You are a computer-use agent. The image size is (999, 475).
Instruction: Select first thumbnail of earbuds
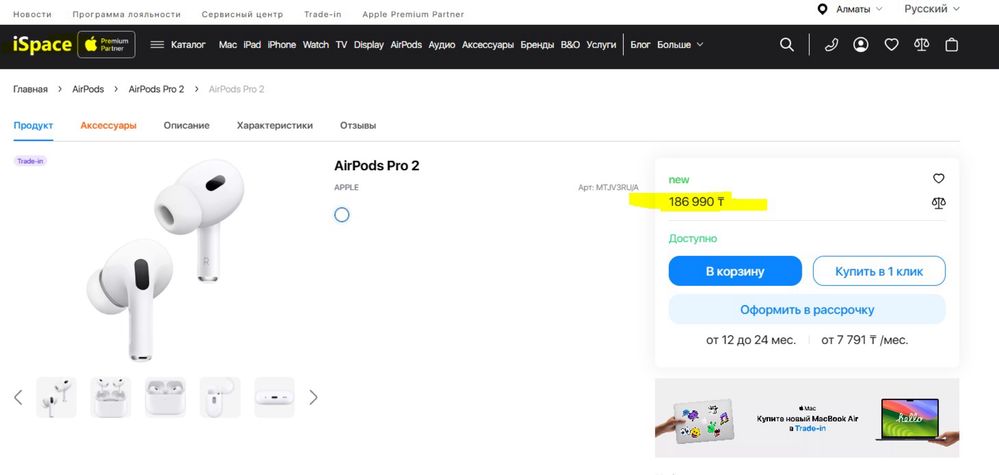tap(56, 397)
